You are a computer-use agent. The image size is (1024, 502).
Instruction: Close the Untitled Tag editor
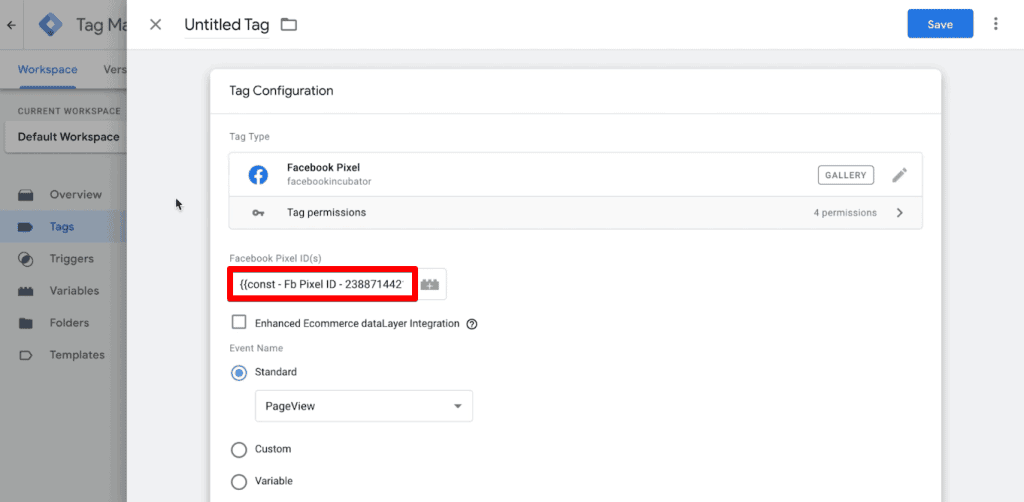155,25
